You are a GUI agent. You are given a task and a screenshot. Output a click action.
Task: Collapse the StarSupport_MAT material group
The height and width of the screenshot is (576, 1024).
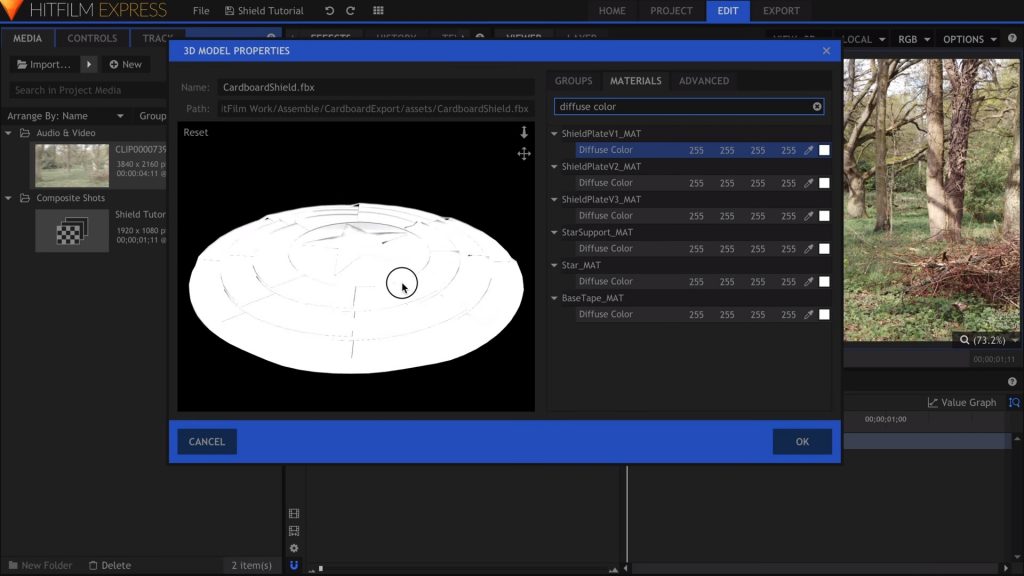[555, 232]
